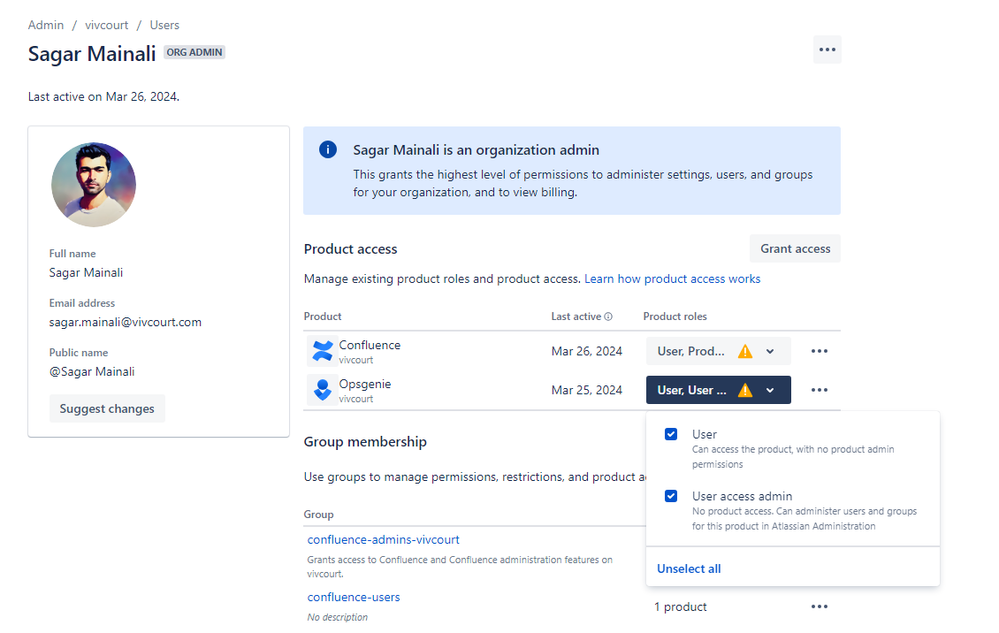Open the confluence-admins-vivcourt group link

383,539
